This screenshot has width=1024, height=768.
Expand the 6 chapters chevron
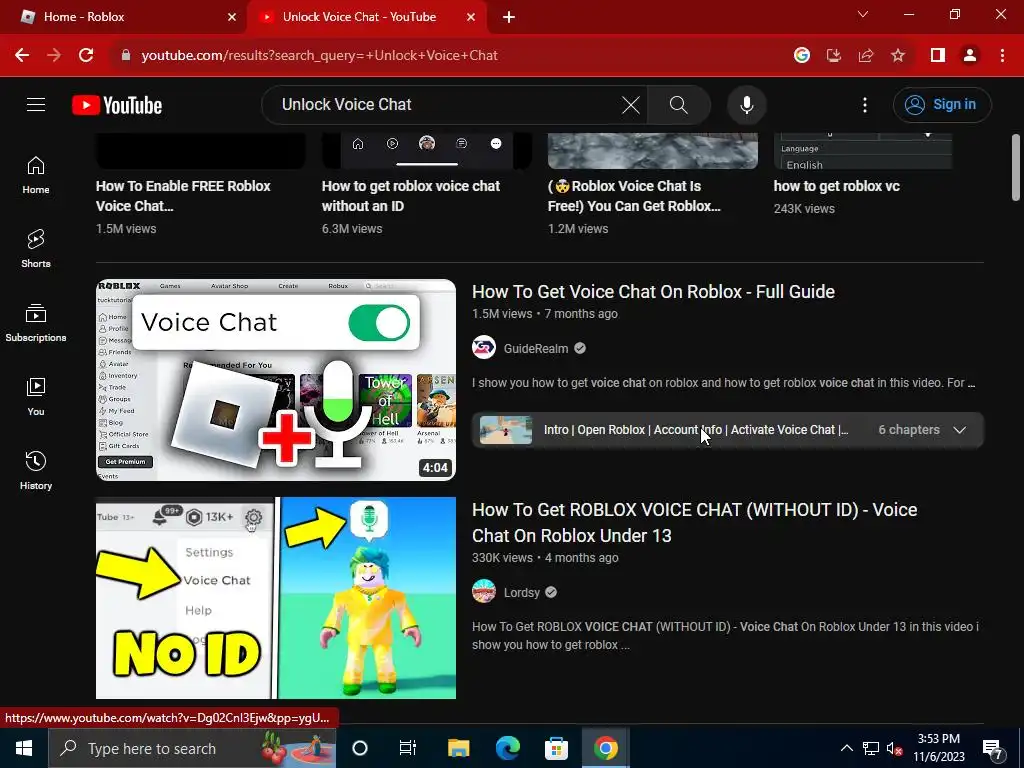tap(959, 430)
